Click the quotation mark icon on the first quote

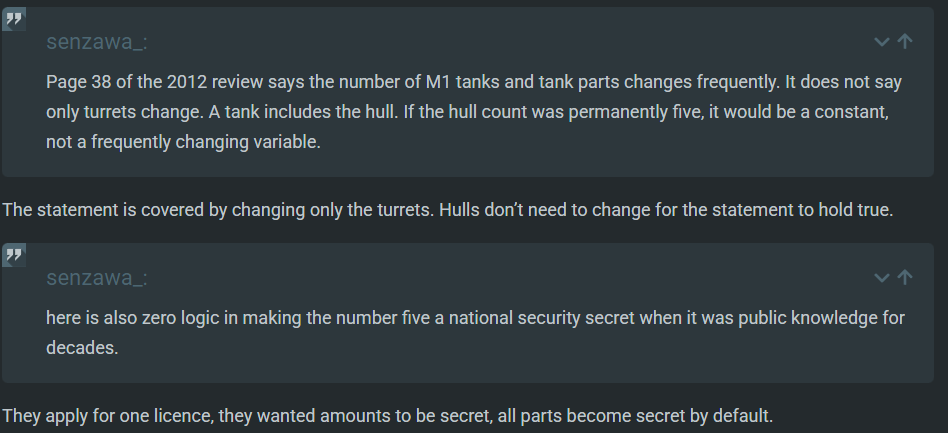[x=14, y=19]
